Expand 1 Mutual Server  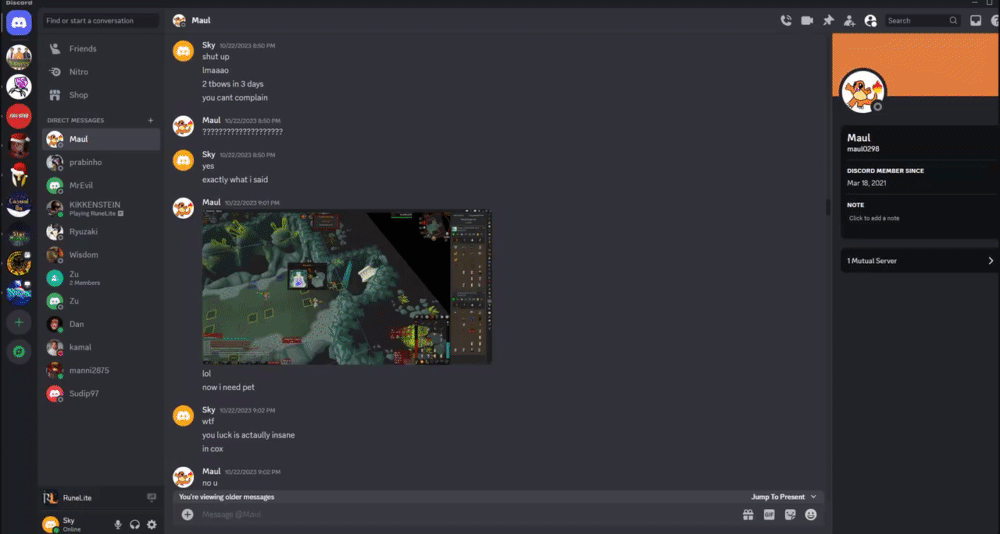pos(919,261)
